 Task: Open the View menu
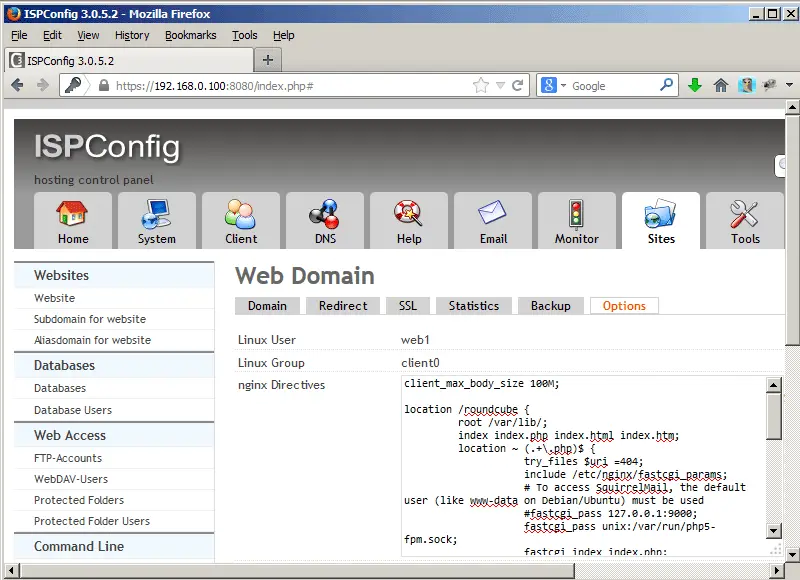coord(88,35)
